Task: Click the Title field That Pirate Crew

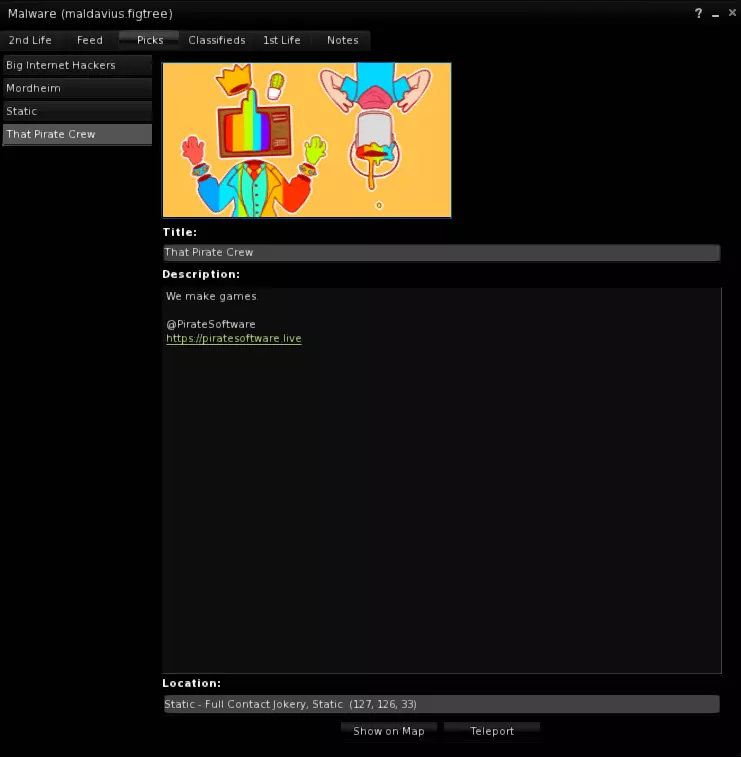Action: pos(442,252)
